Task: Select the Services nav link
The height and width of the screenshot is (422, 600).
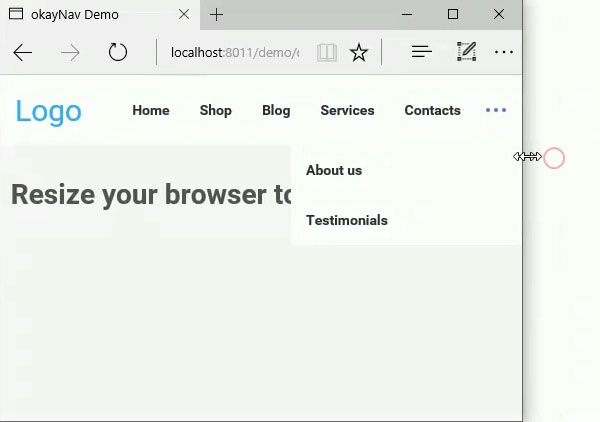Action: [x=347, y=110]
